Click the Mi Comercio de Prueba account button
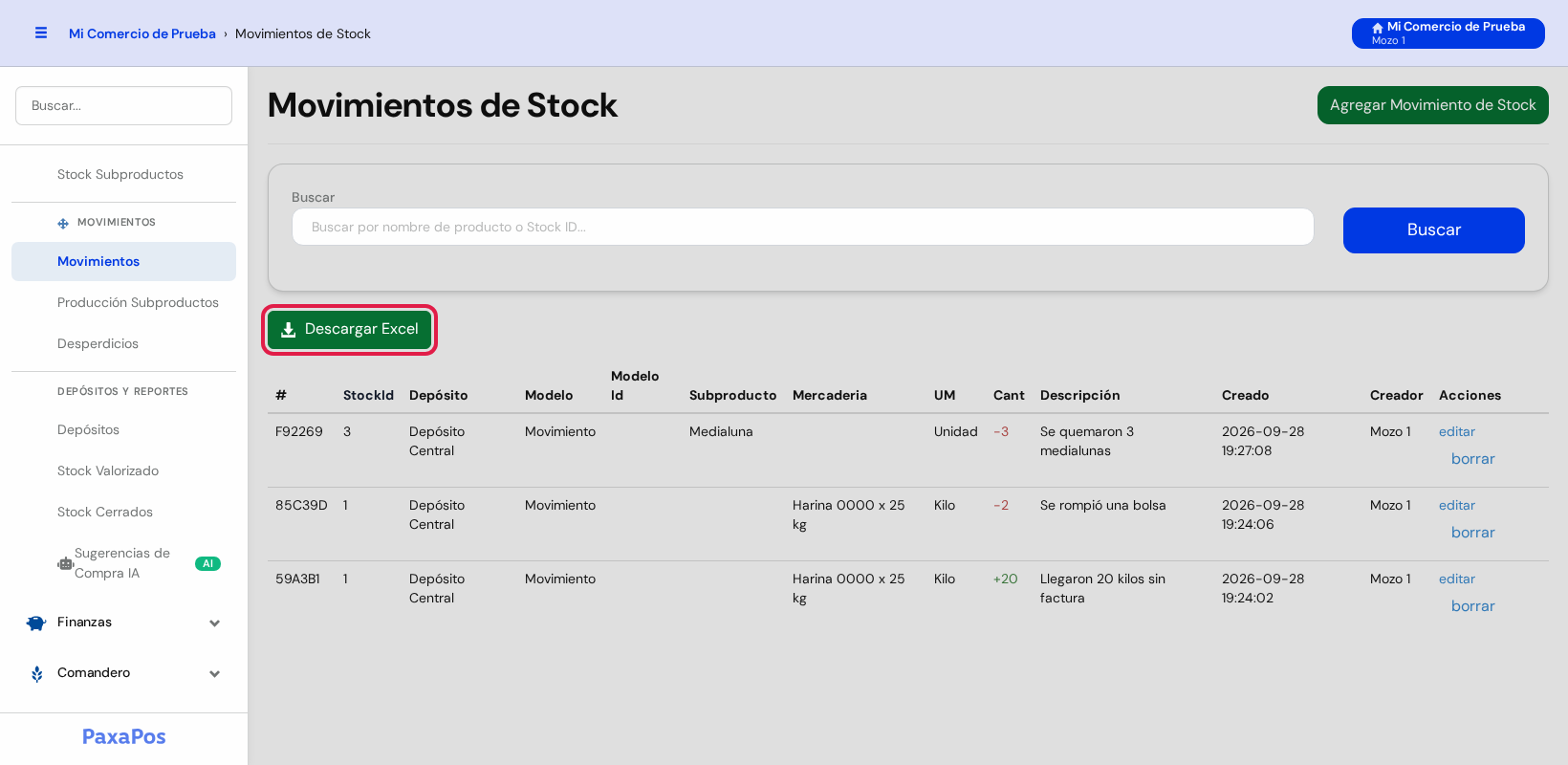The image size is (1568, 765). (1448, 33)
